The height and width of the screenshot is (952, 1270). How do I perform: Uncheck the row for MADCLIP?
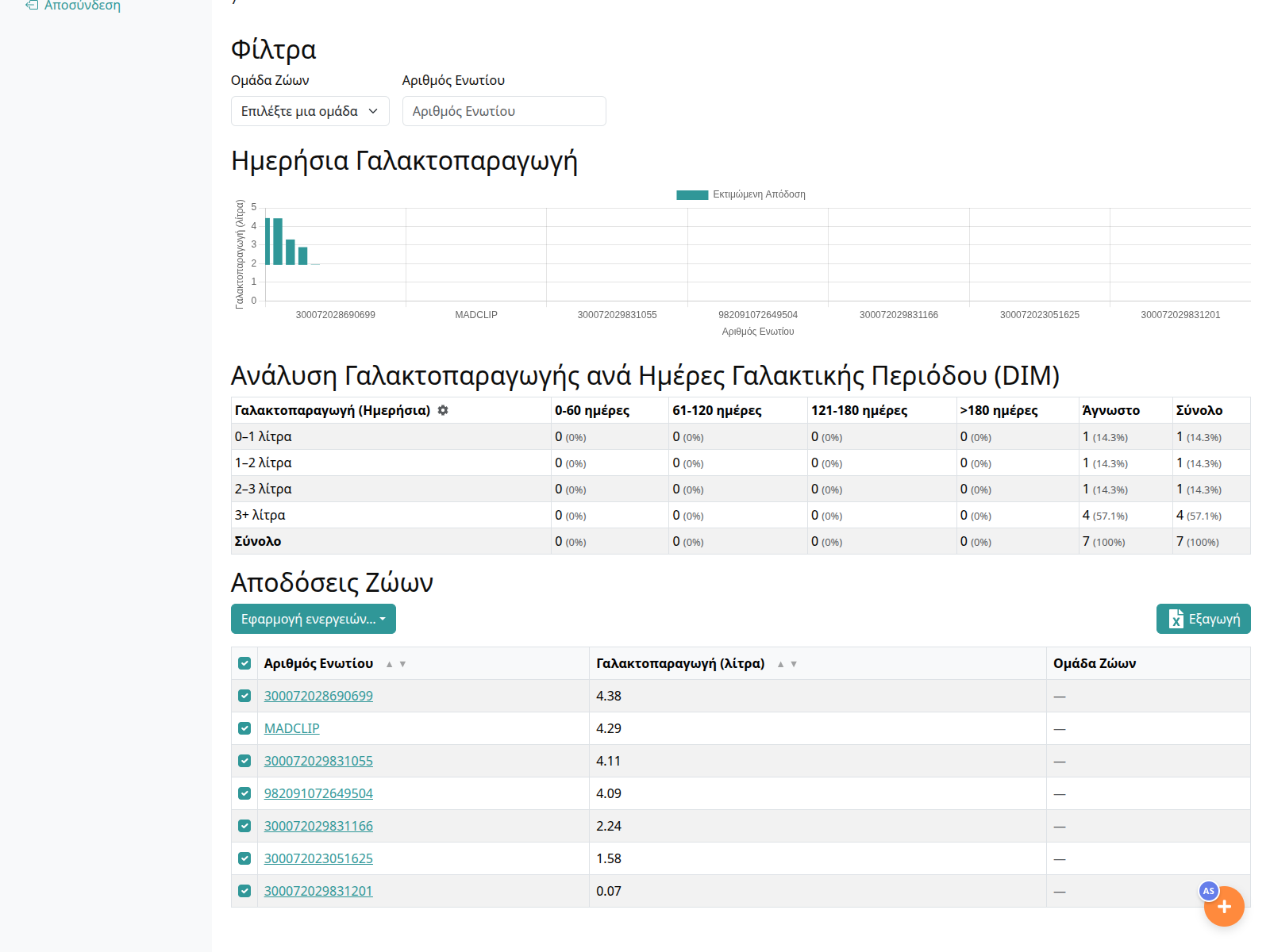(x=244, y=728)
